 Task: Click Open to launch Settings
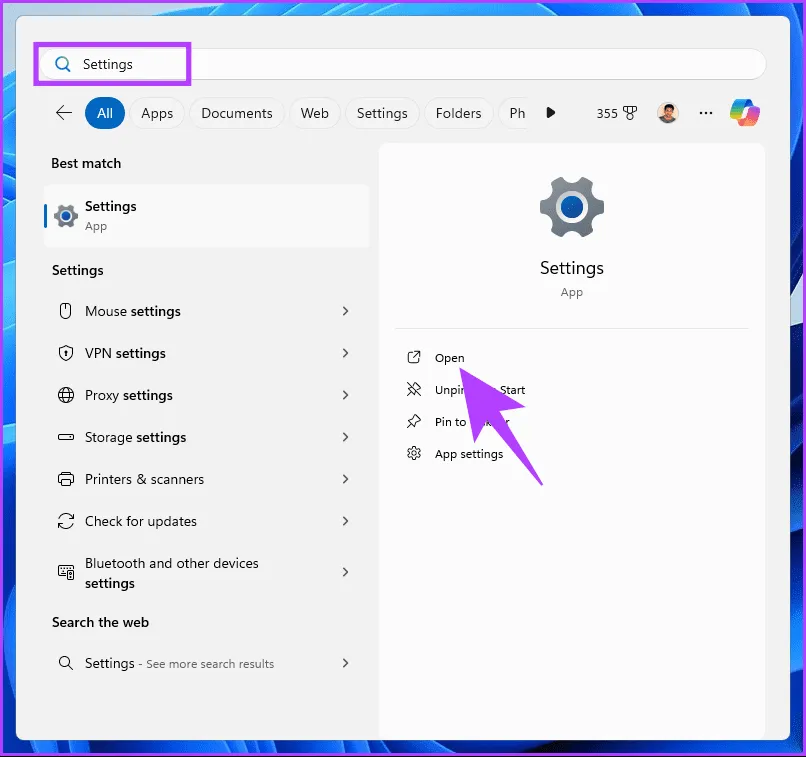coord(449,358)
